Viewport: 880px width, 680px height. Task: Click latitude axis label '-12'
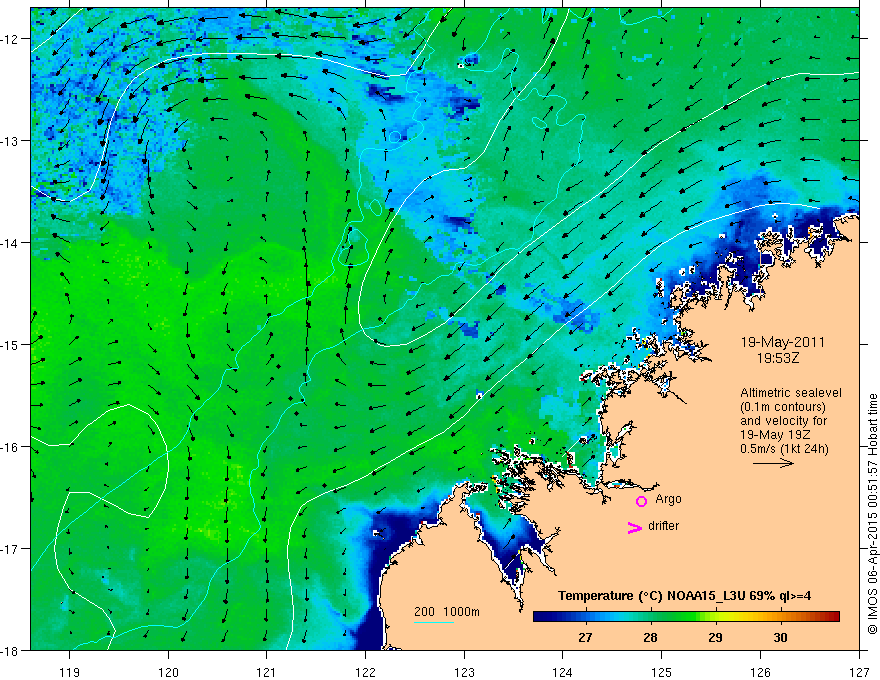11,39
